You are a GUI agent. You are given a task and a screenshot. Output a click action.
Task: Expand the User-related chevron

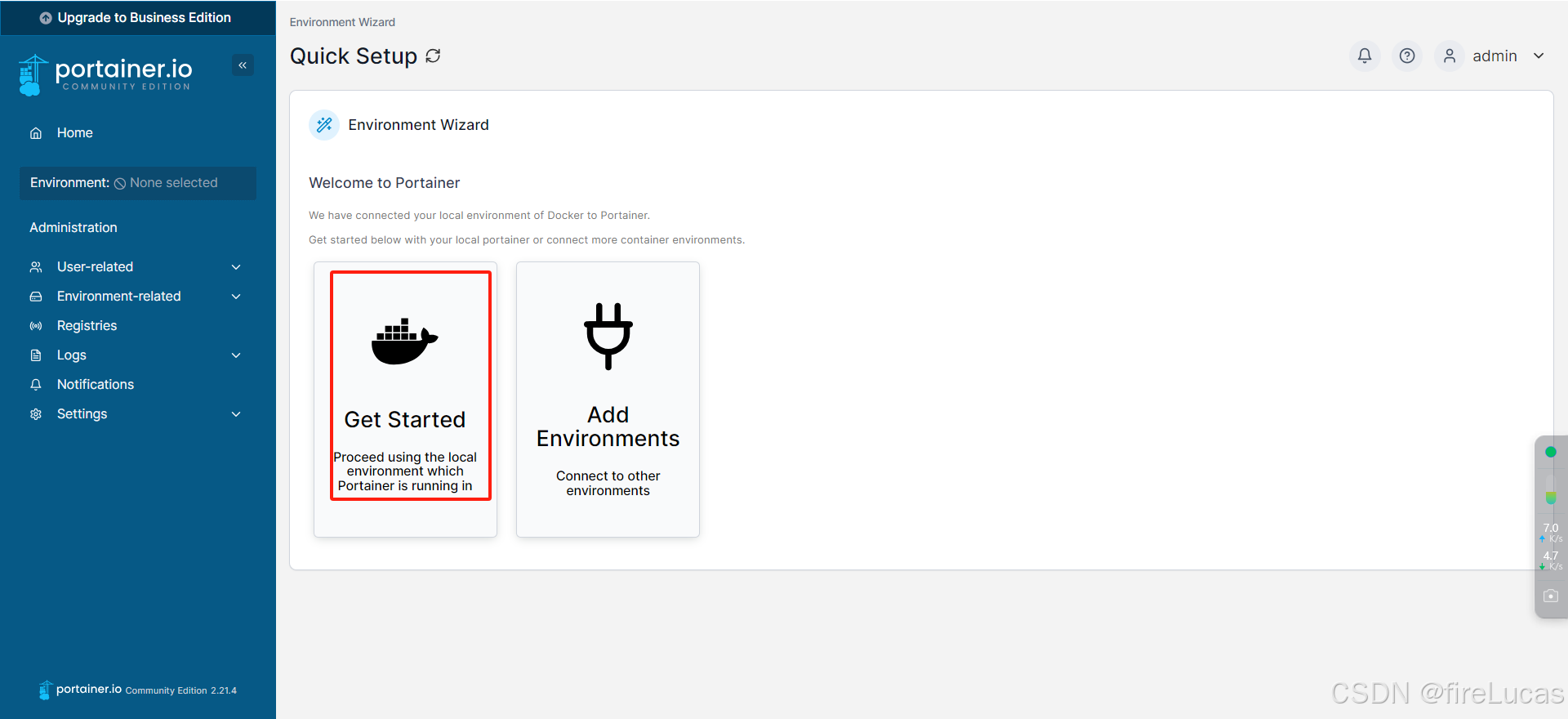[x=236, y=267]
